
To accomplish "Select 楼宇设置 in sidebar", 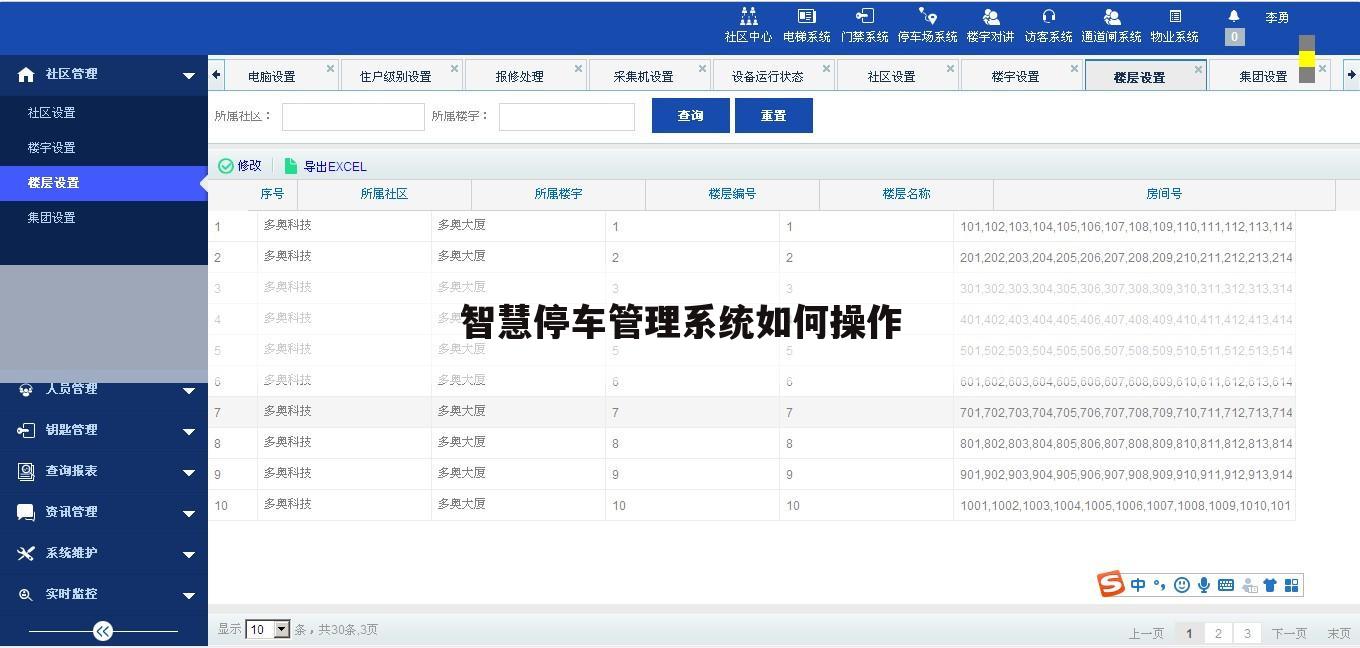I will coord(51,148).
